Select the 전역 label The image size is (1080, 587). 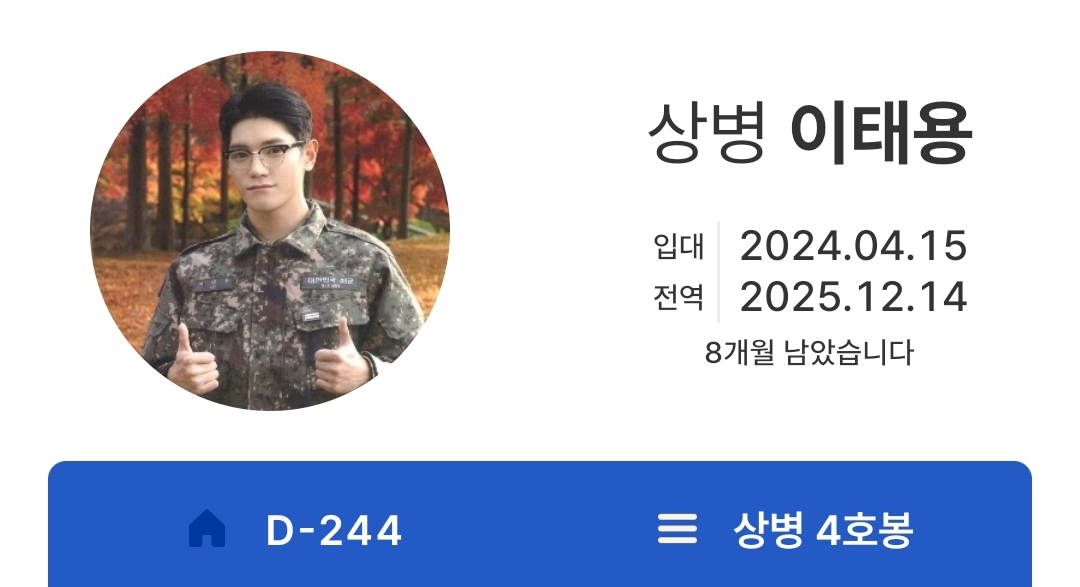(x=678, y=297)
